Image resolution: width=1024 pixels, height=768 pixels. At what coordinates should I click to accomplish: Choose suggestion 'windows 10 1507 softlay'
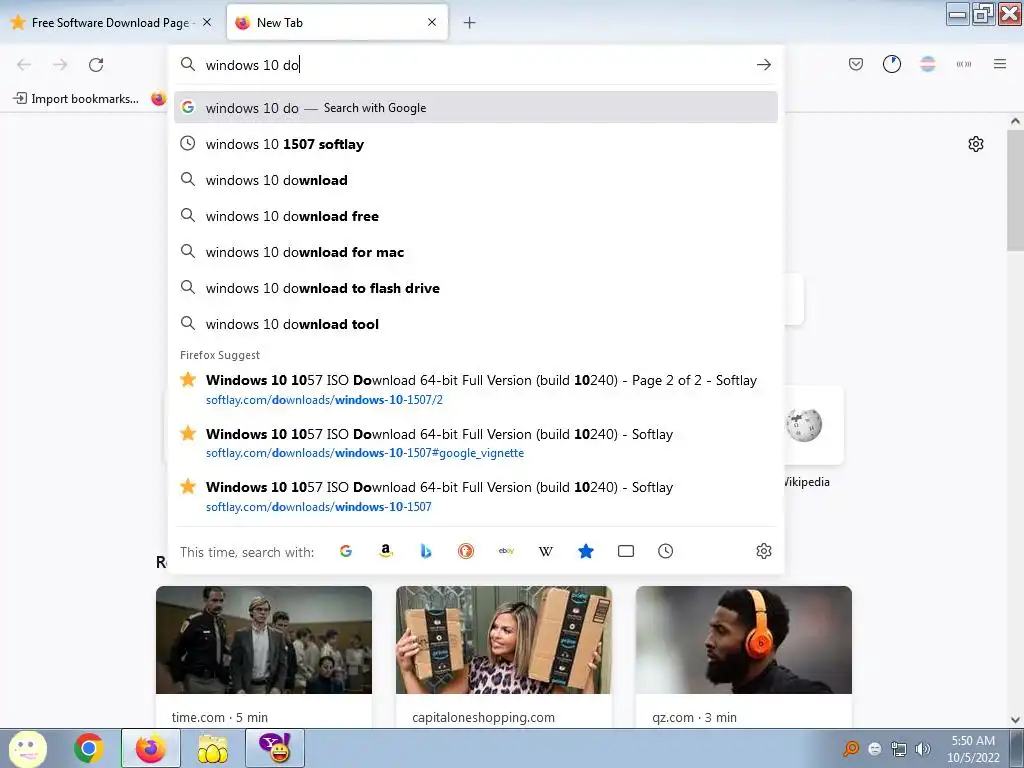pos(475,144)
